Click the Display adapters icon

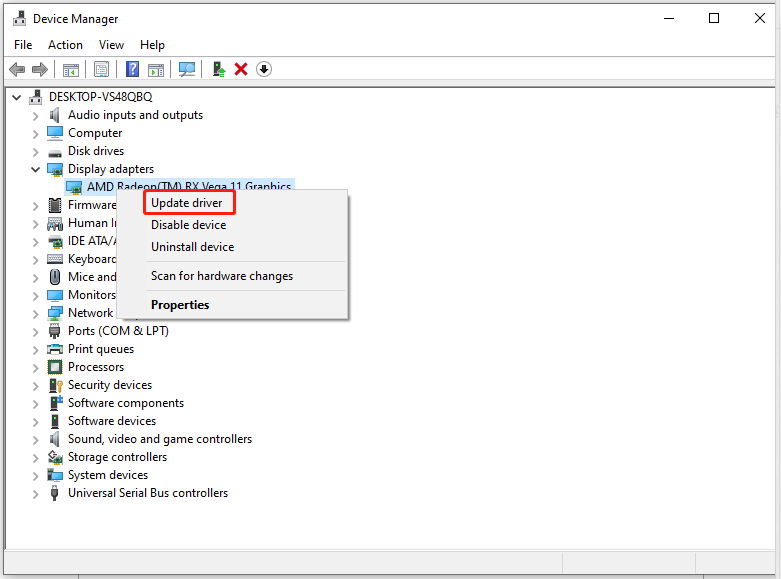tap(55, 169)
